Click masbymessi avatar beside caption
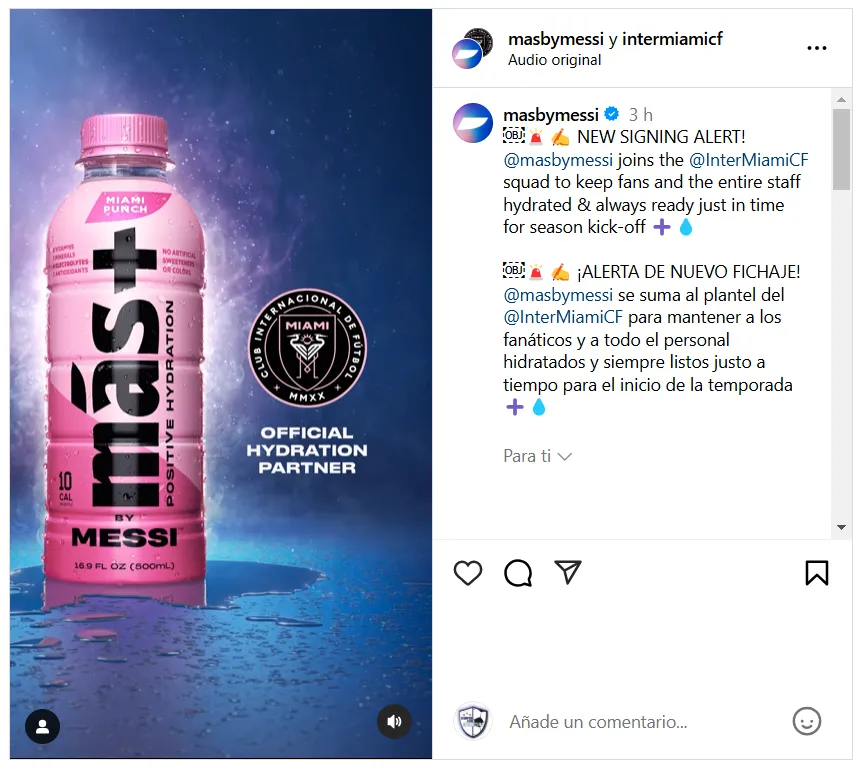This screenshot has width=862, height=769. [473, 123]
